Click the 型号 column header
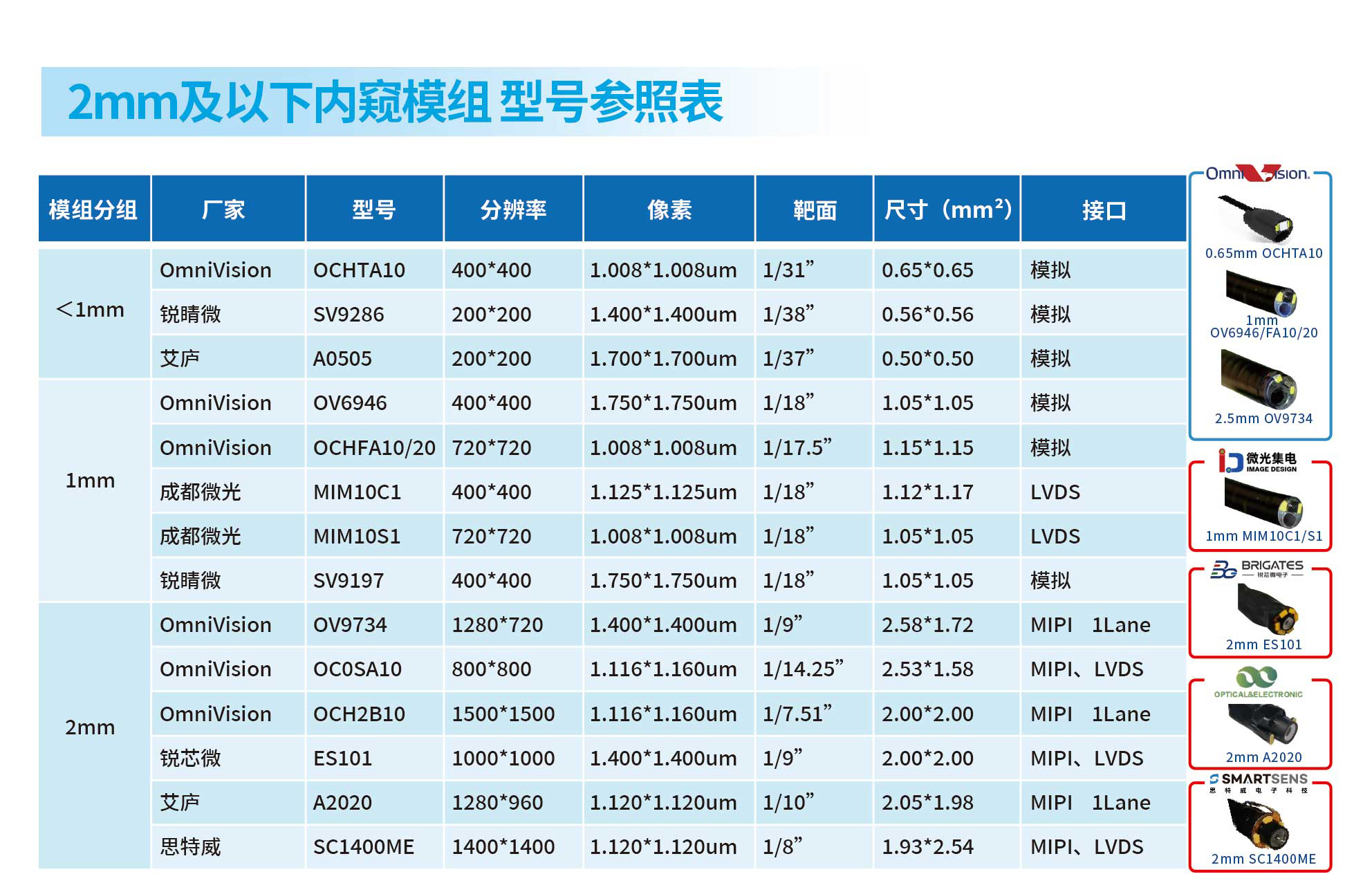The height and width of the screenshot is (892, 1372). 374,209
